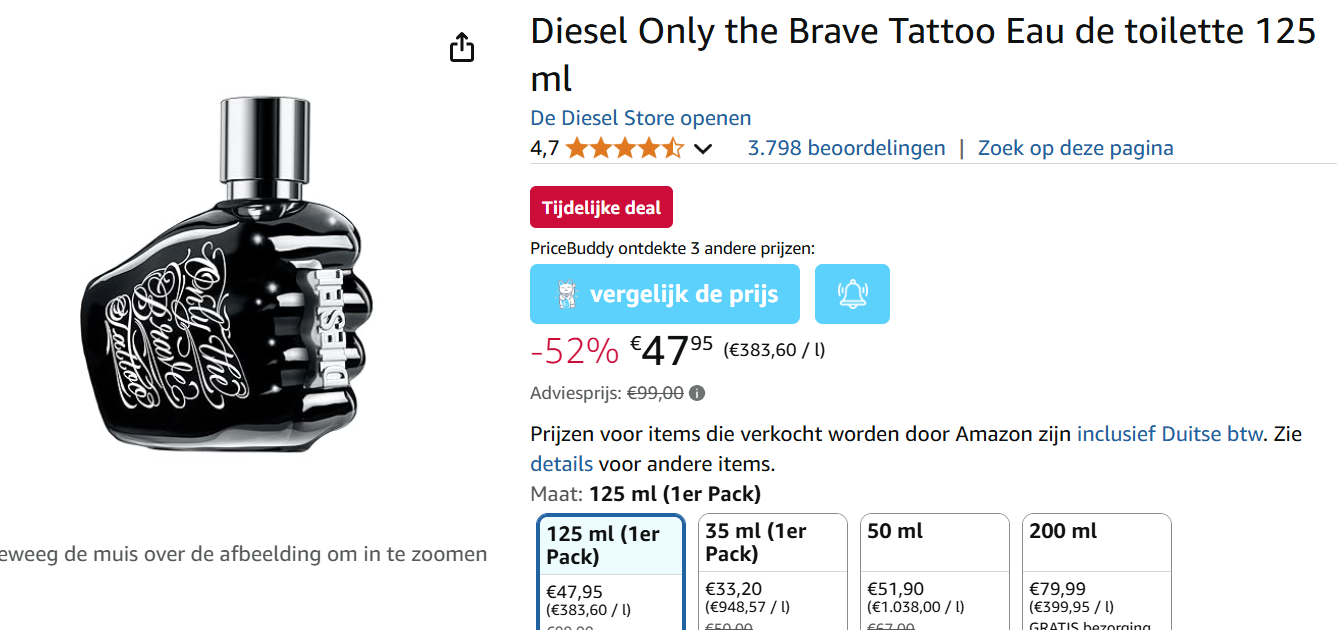The height and width of the screenshot is (630, 1337).
Task: Open the inclusief Duitse btw link
Action: tap(1168, 433)
